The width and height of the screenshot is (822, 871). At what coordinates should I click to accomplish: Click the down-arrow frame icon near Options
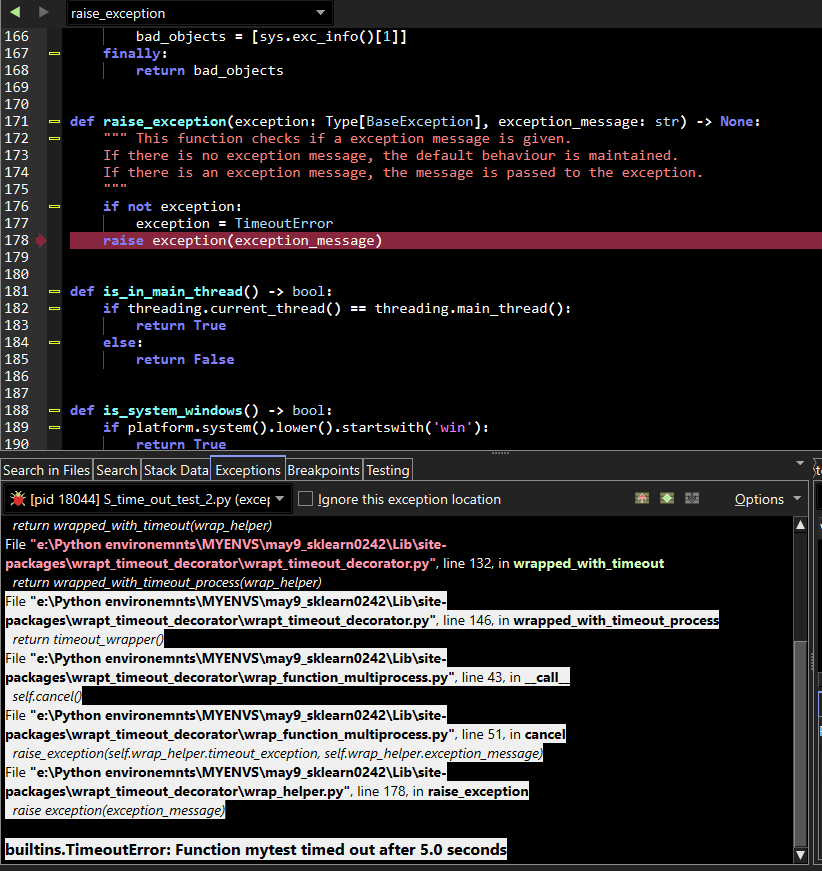click(691, 497)
